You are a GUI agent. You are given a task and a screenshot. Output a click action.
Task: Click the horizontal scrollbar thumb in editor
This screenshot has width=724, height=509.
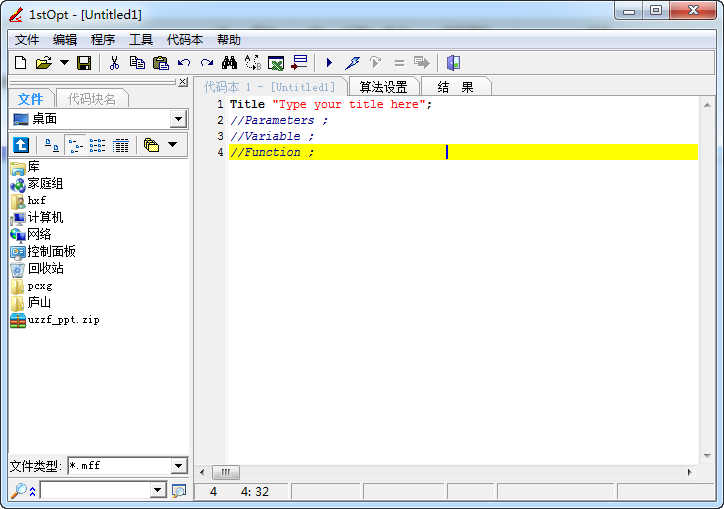(x=225, y=472)
